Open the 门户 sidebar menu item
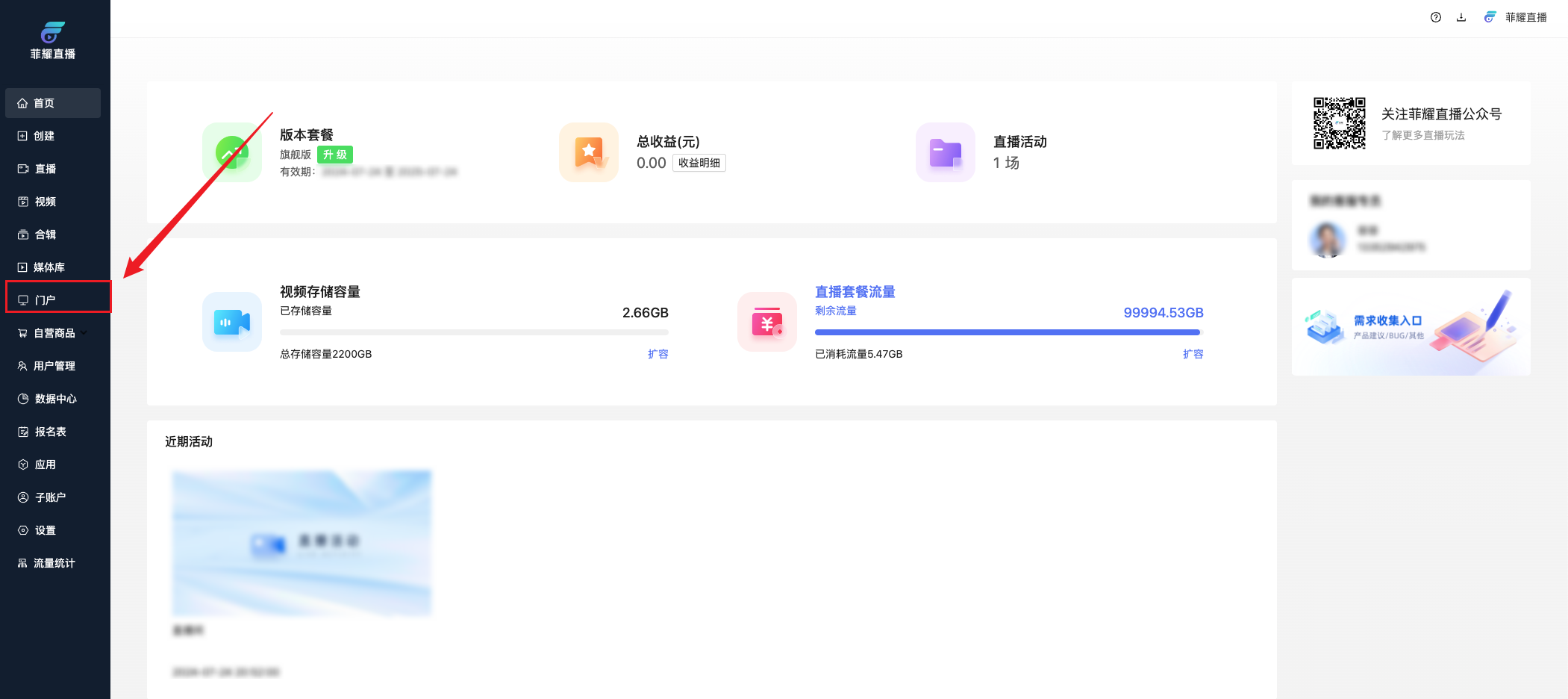The image size is (1568, 699). pos(46,300)
